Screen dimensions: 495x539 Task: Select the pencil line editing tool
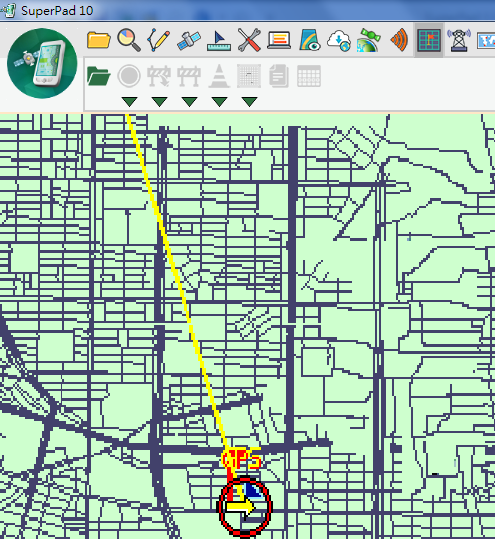point(158,40)
